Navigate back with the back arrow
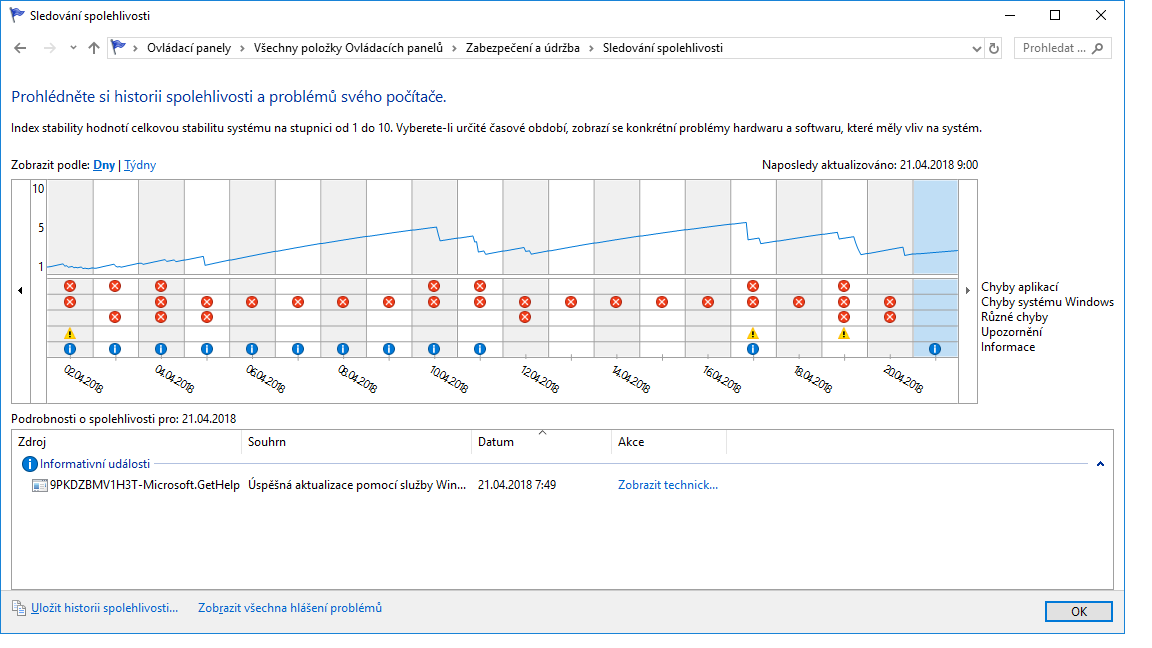This screenshot has height=648, width=1152. (x=21, y=48)
